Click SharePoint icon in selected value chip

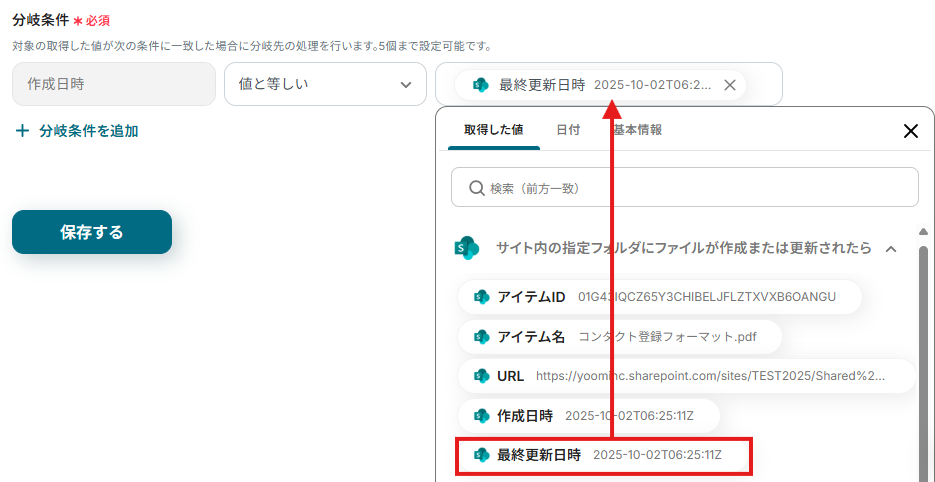pos(480,85)
